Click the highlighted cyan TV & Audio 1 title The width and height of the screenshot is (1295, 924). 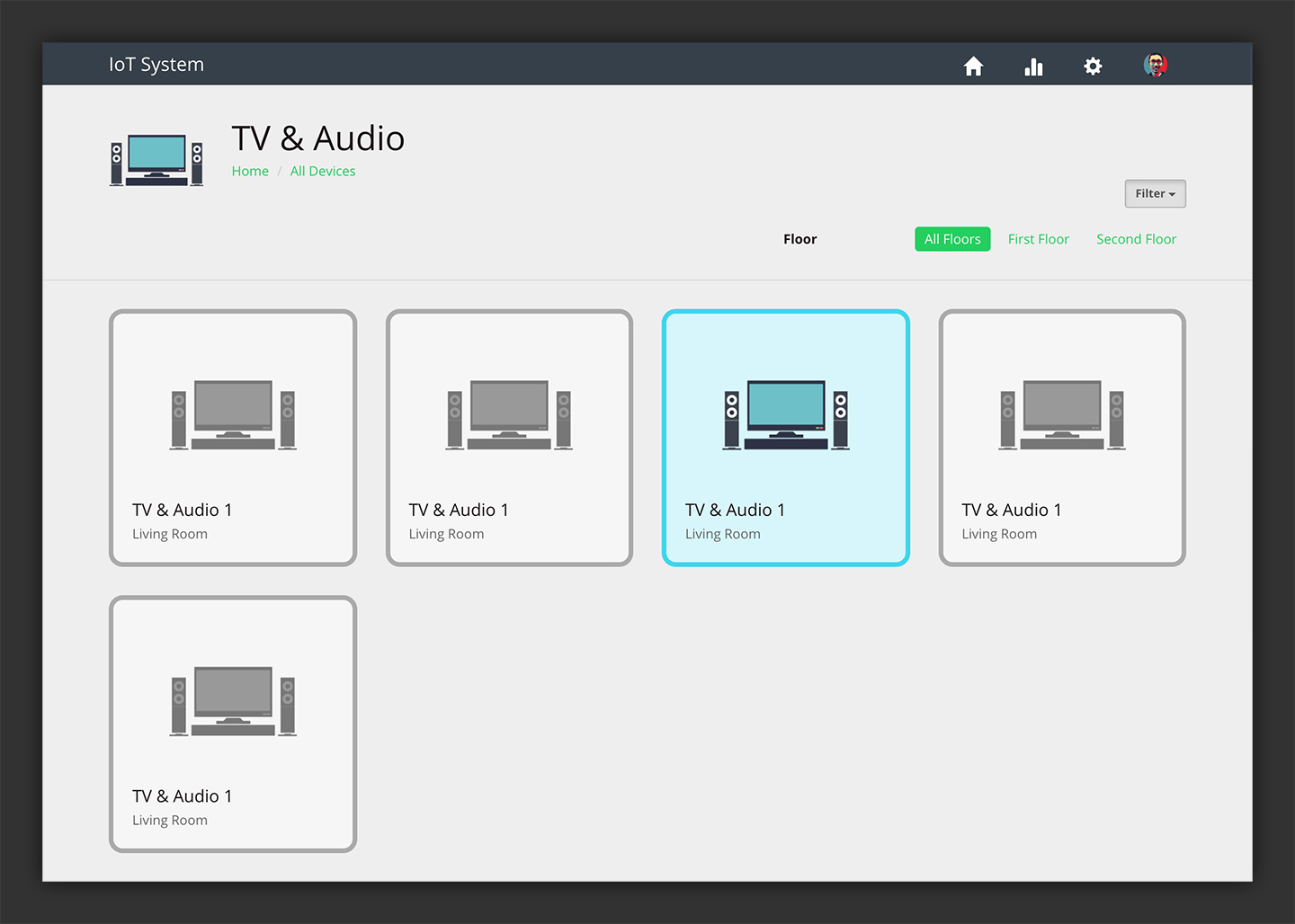point(735,510)
